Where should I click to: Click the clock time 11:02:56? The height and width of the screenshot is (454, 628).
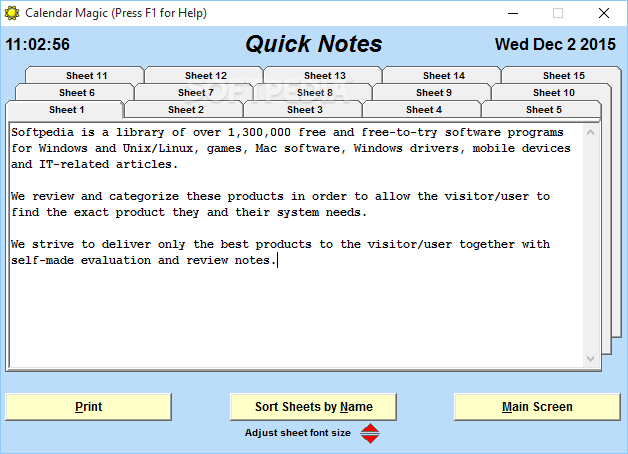(x=38, y=44)
